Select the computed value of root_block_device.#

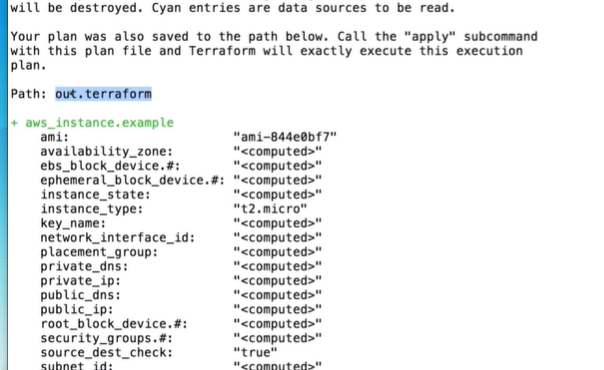pyautogui.click(x=277, y=324)
